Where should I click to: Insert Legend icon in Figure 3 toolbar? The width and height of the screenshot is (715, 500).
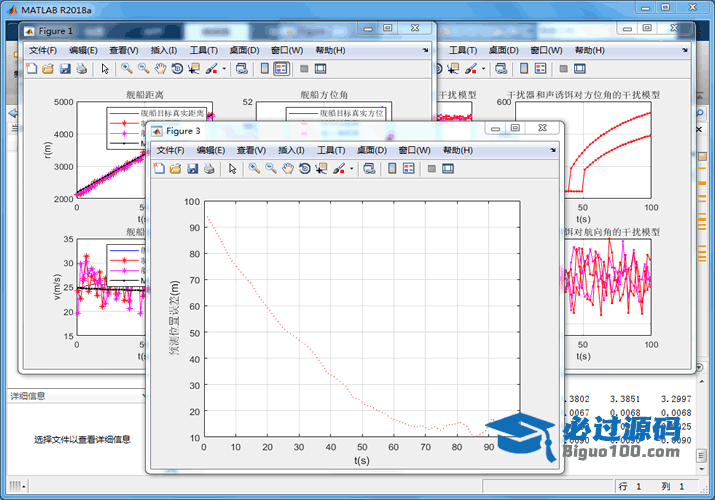tap(409, 169)
